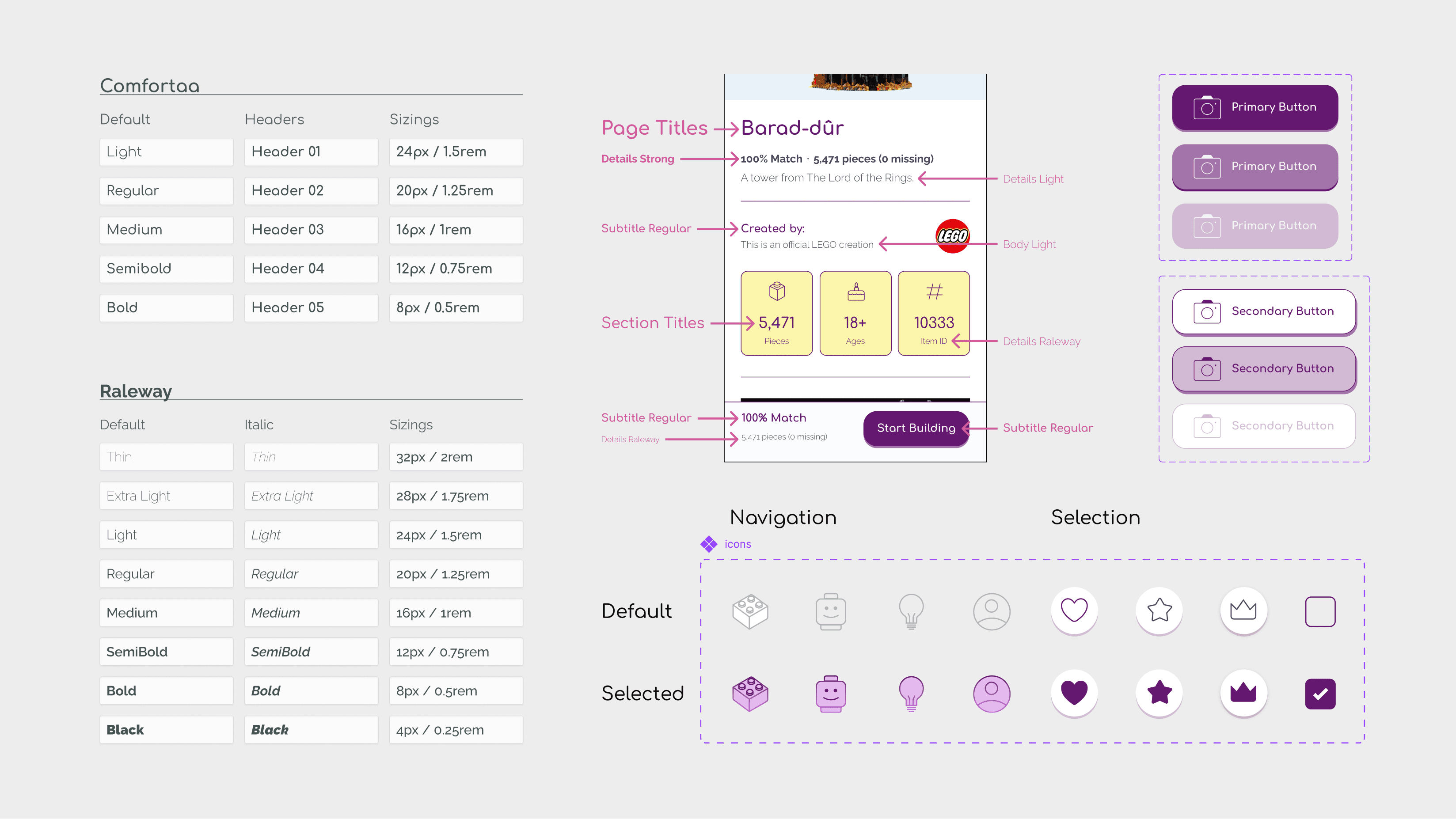Click the default LEGO brick navigation icon
Image resolution: width=1456 pixels, height=819 pixels.
pyautogui.click(x=750, y=611)
